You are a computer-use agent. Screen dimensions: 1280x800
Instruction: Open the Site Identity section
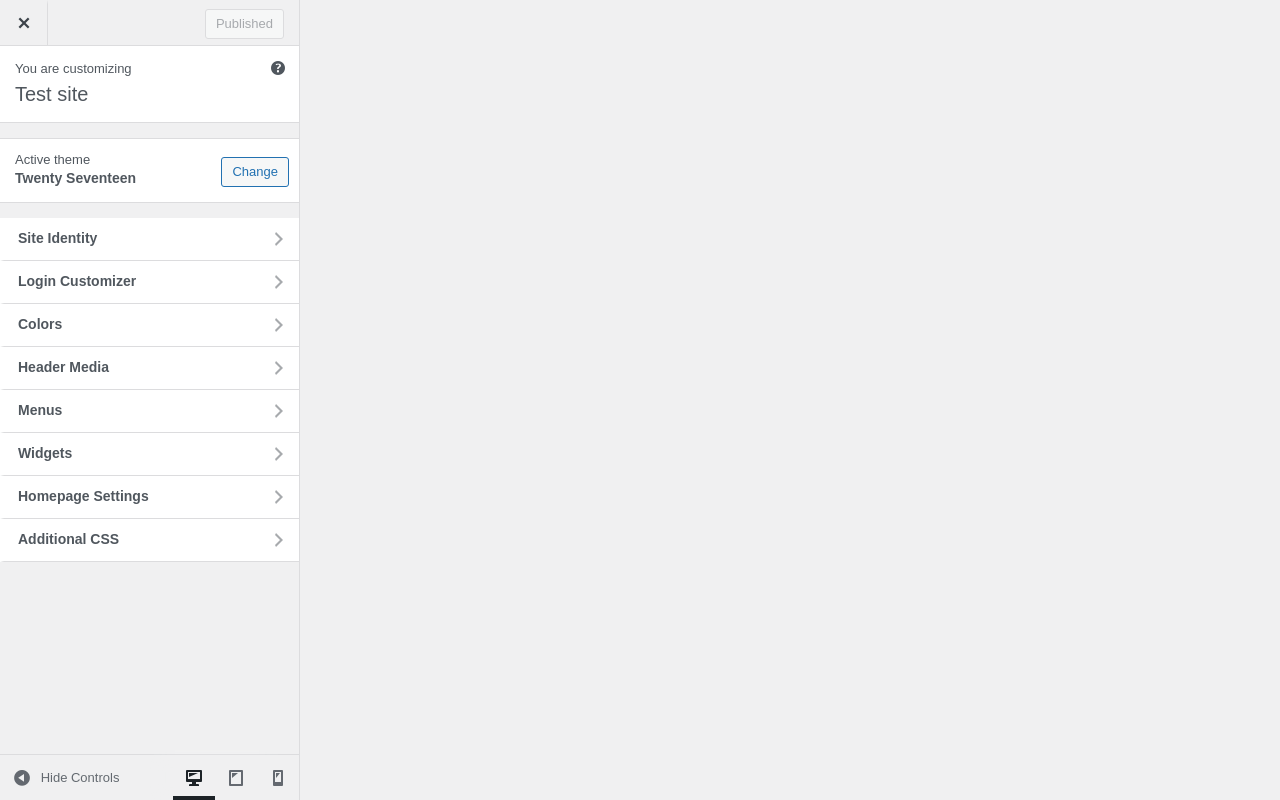[x=150, y=239]
